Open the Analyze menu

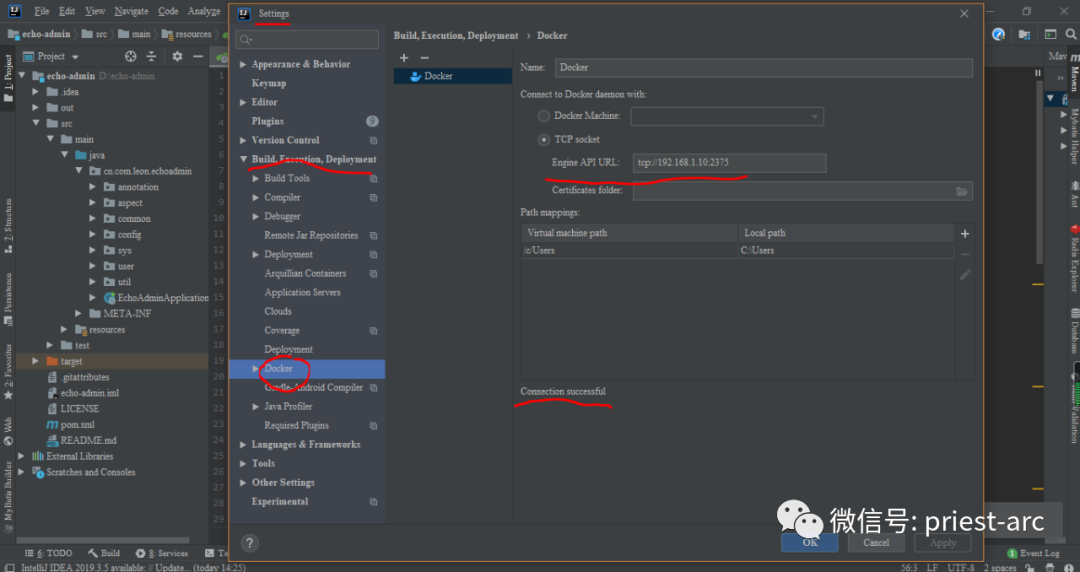[204, 11]
